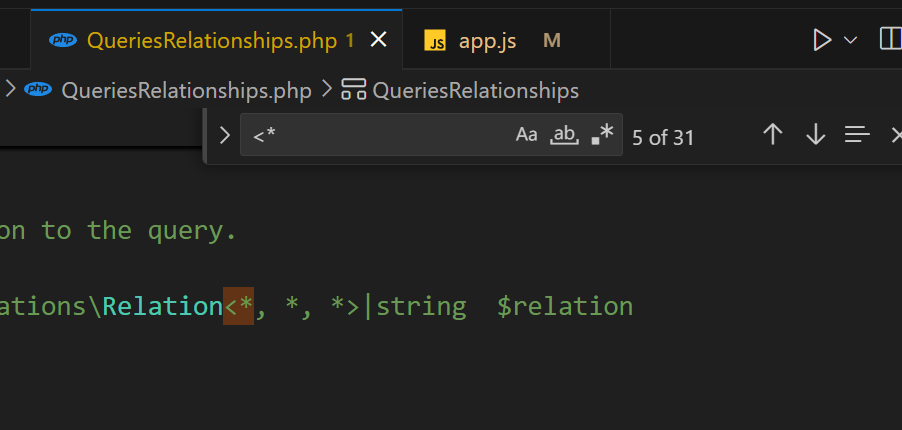Open the dropdown arrow beside Run
902x430 pixels.
click(x=851, y=40)
